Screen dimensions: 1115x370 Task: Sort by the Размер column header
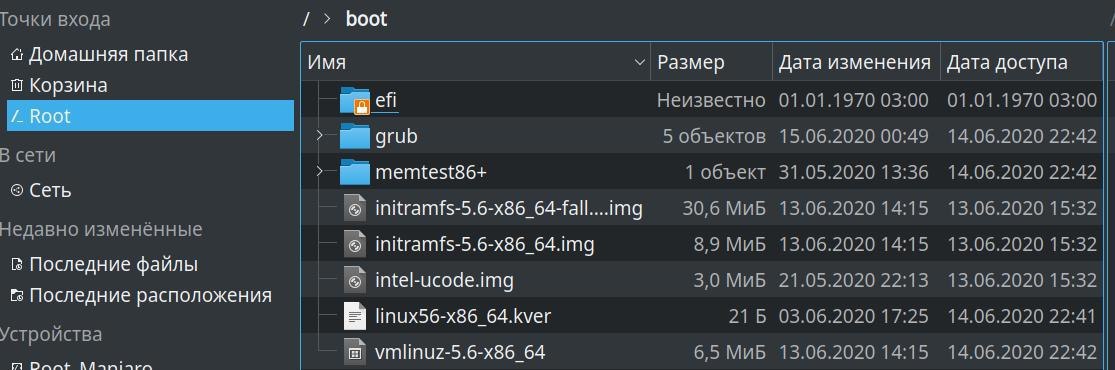[711, 63]
